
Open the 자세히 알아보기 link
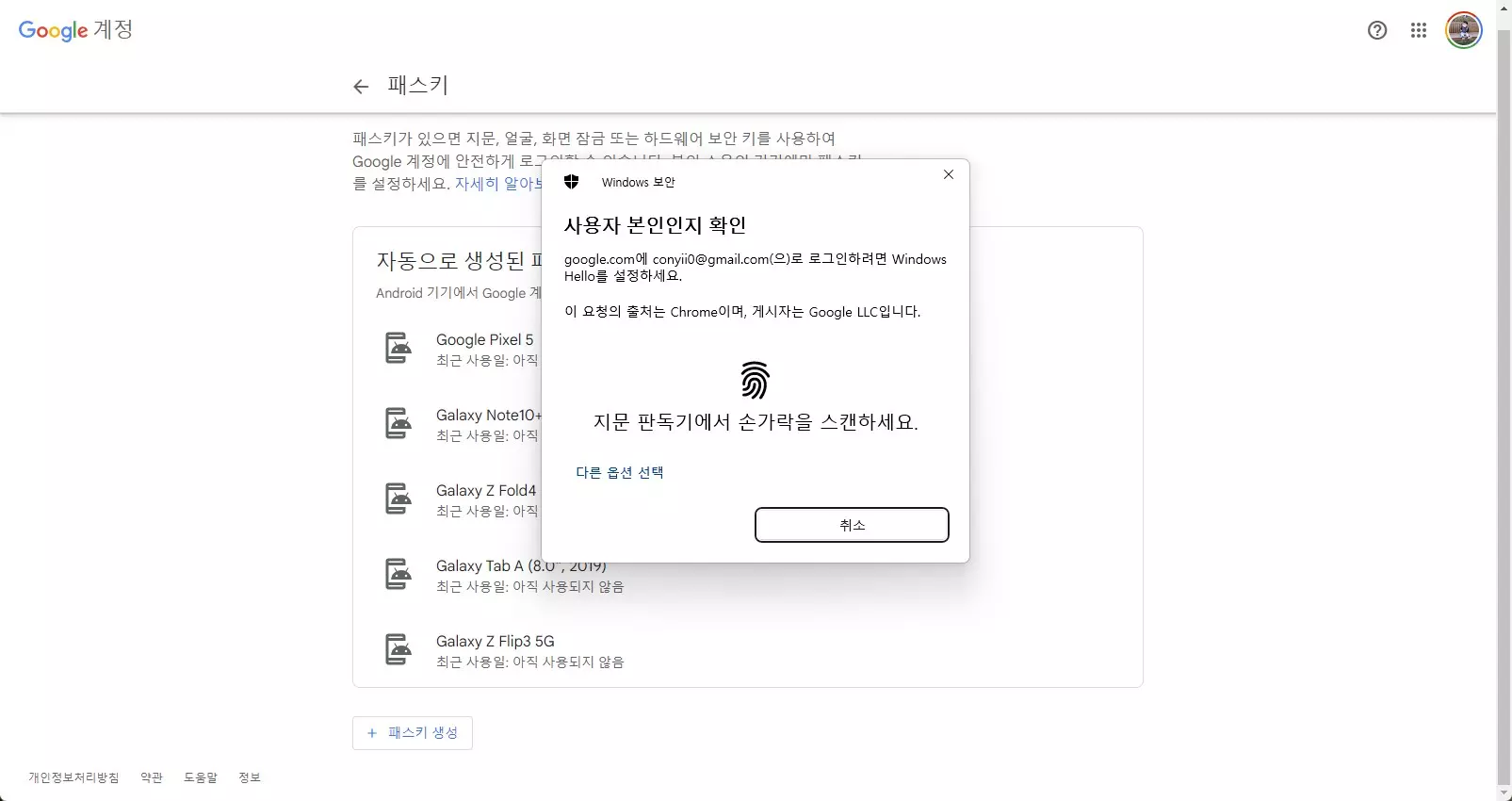(498, 184)
